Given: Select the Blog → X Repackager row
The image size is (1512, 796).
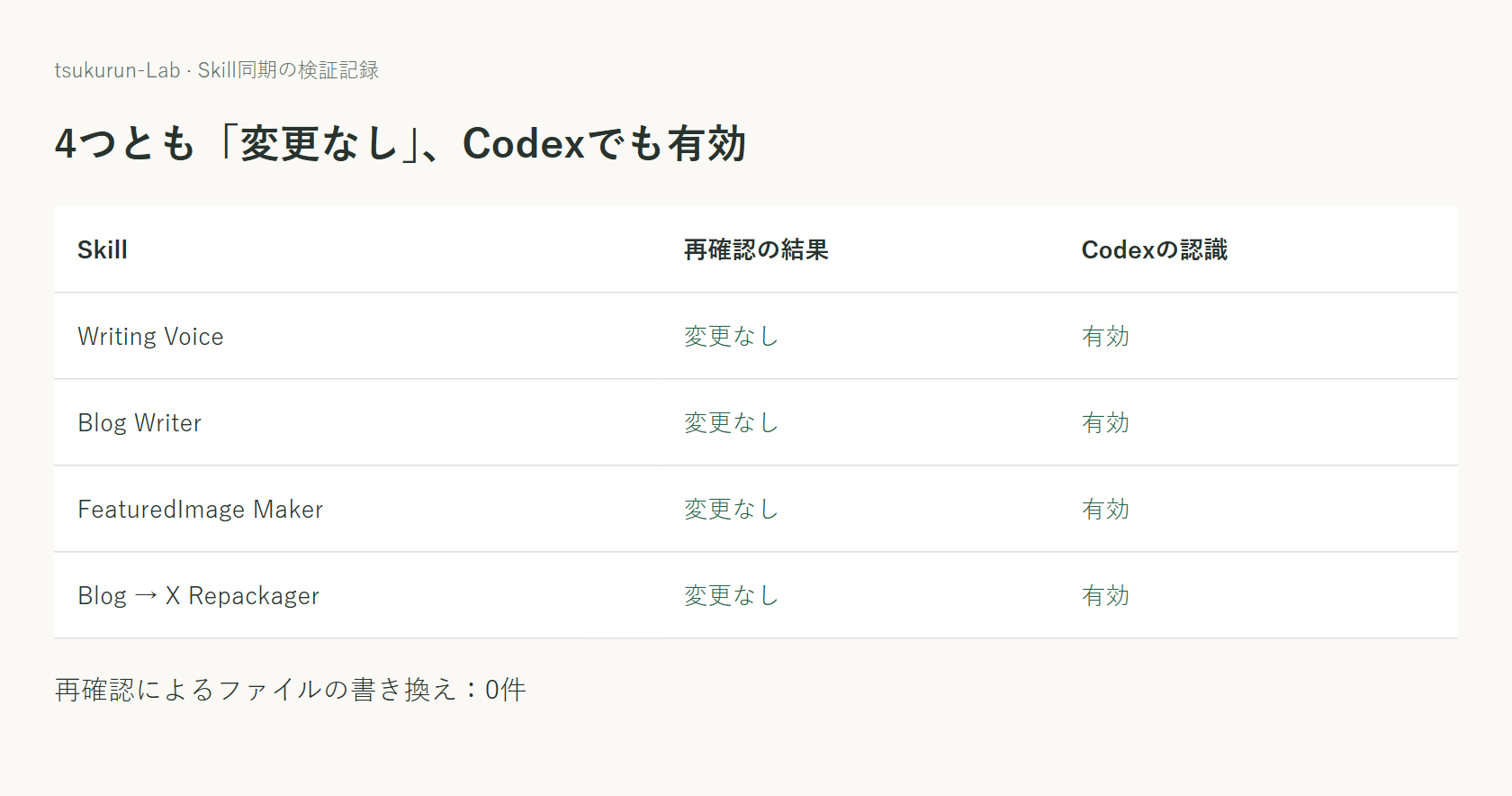Looking at the screenshot, I should (756, 595).
